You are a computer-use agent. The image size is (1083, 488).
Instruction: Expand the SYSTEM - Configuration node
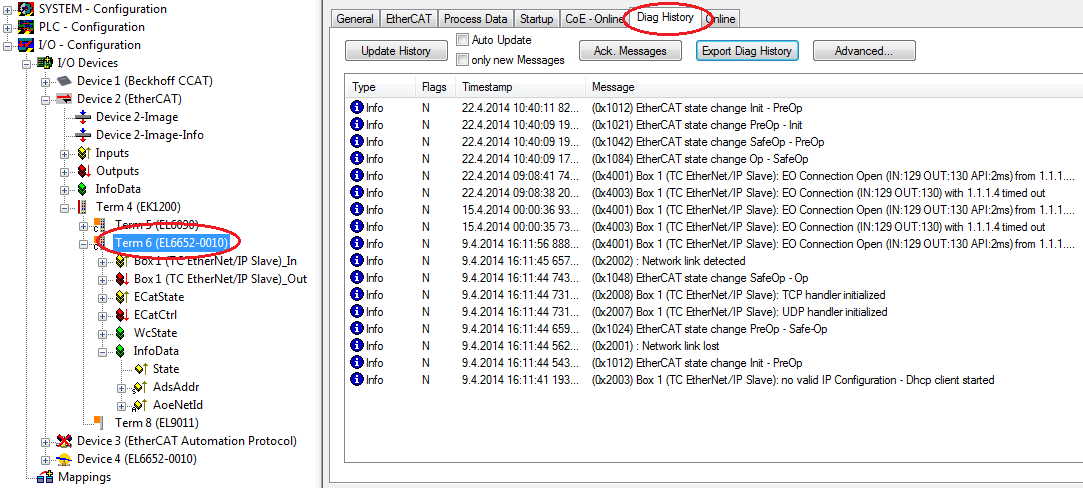[8, 10]
